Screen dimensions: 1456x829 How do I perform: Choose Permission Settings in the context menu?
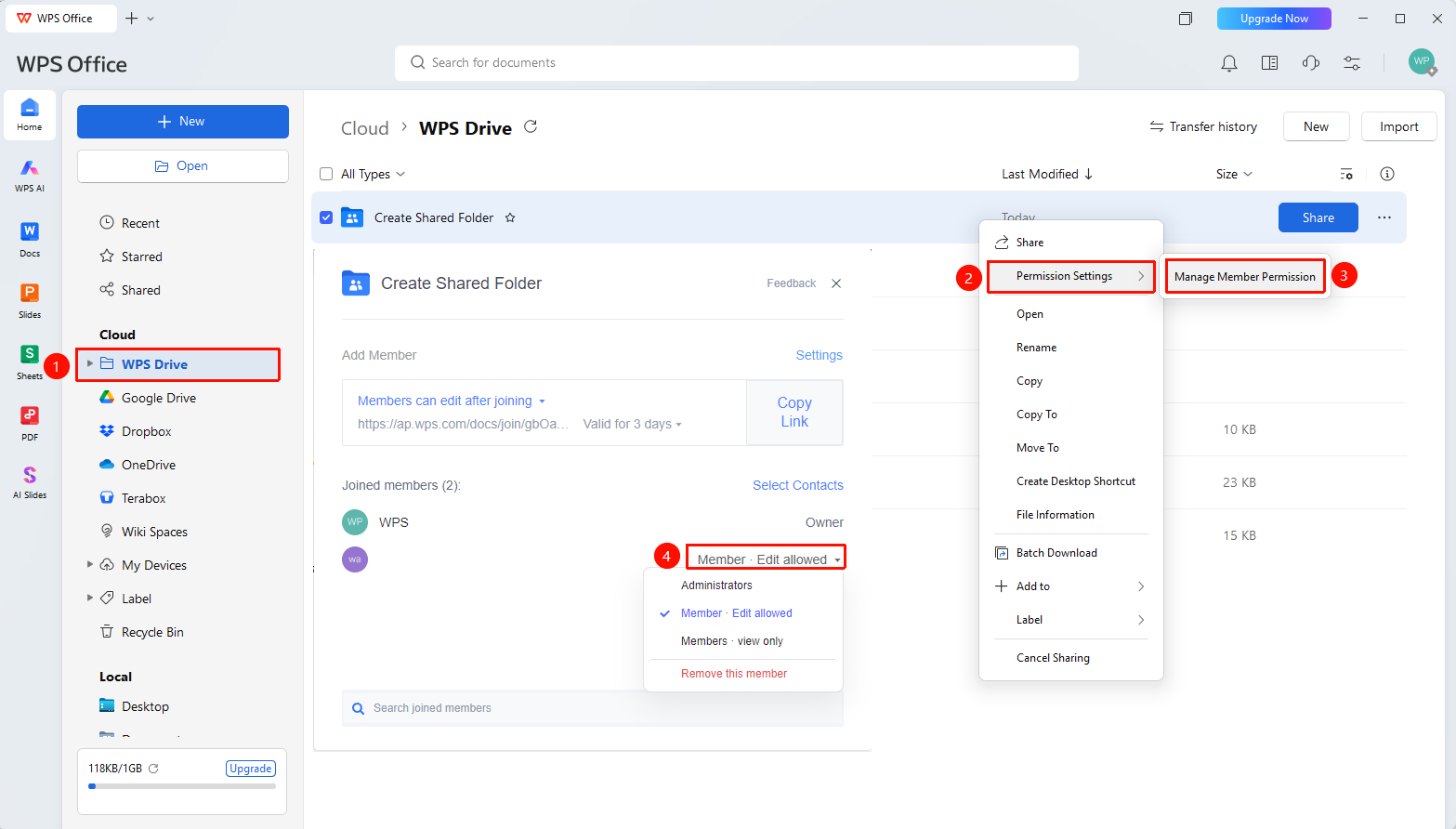click(x=1071, y=276)
